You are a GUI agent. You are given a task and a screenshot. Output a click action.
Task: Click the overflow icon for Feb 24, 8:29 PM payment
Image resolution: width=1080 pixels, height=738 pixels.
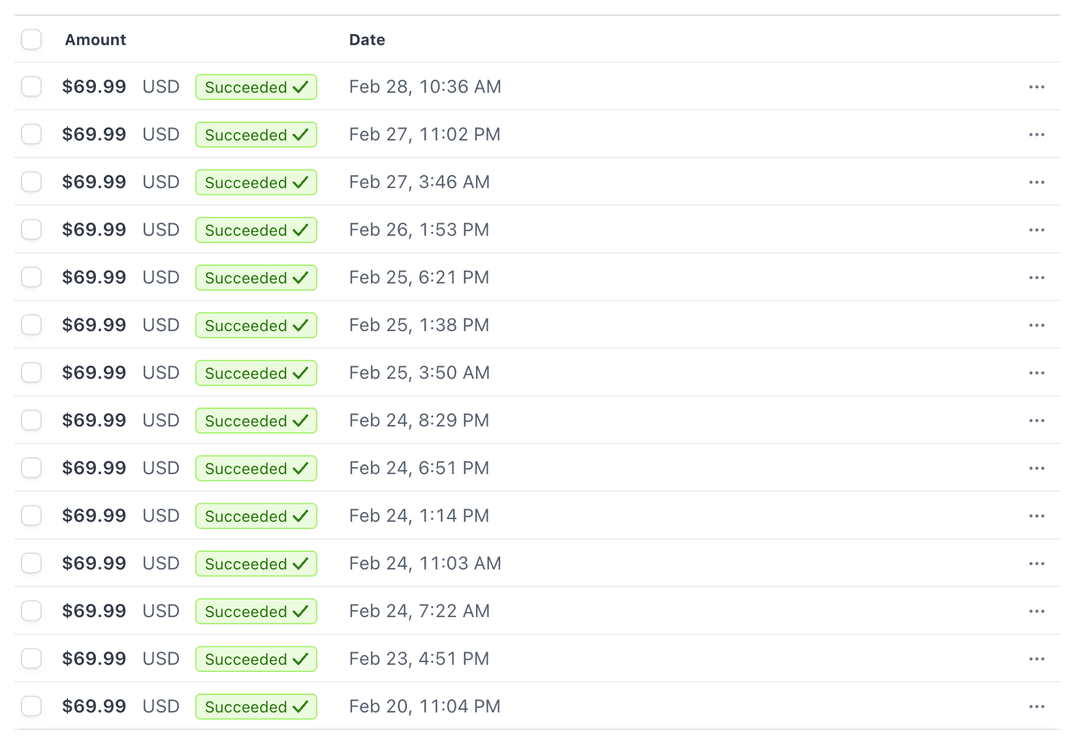point(1037,420)
